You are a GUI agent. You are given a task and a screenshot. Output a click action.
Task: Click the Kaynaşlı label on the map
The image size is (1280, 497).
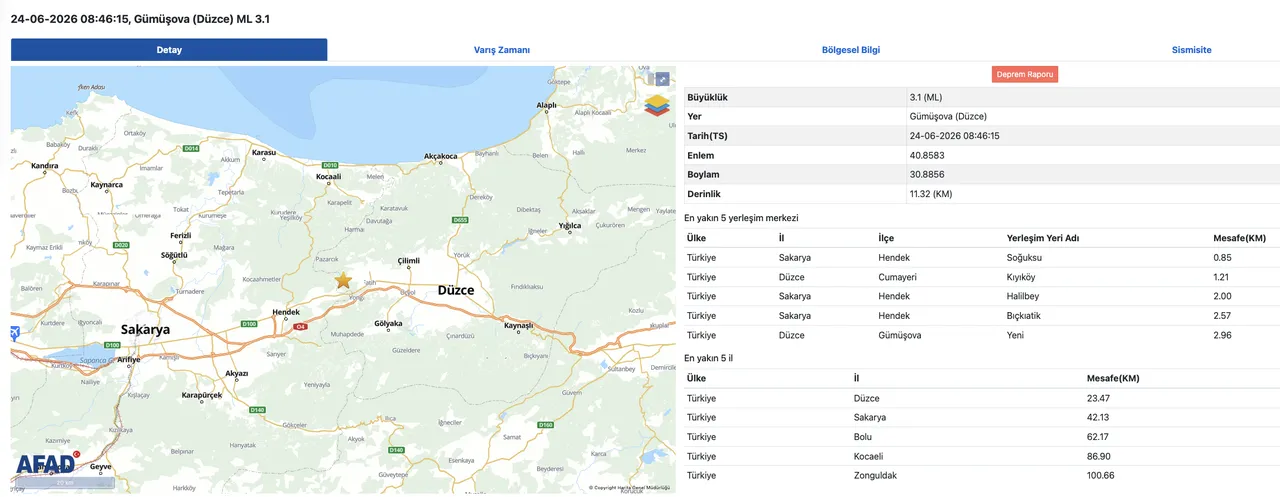pos(518,326)
